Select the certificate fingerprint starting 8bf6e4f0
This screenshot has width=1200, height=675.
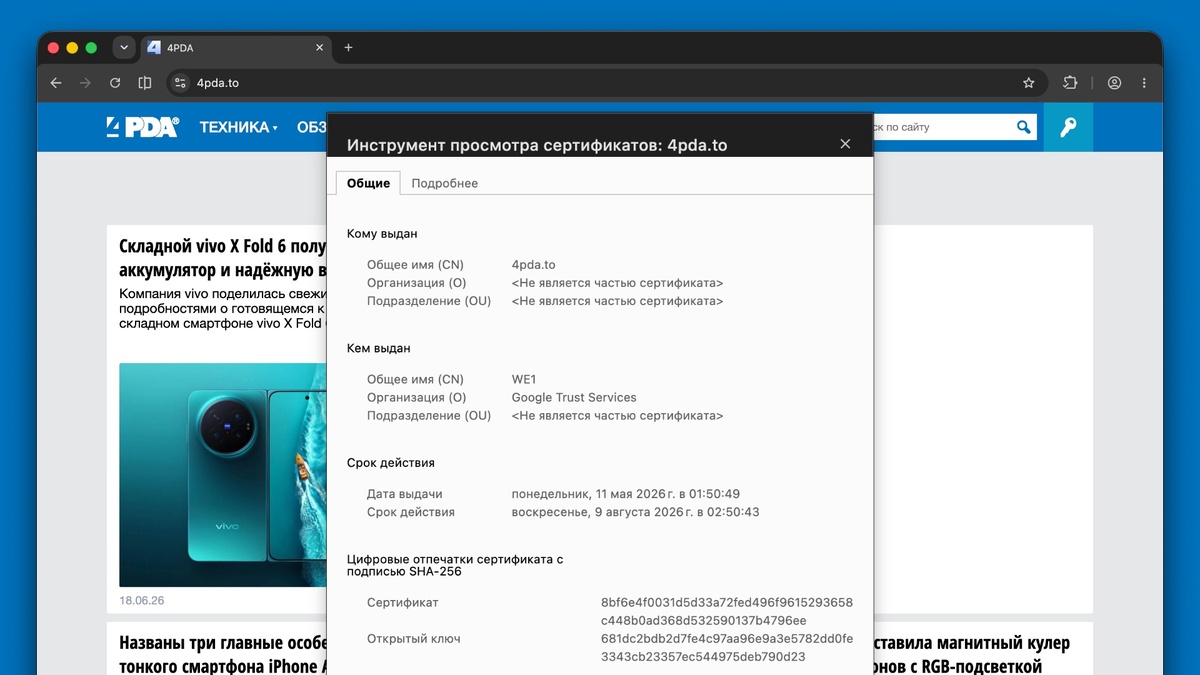(x=727, y=611)
